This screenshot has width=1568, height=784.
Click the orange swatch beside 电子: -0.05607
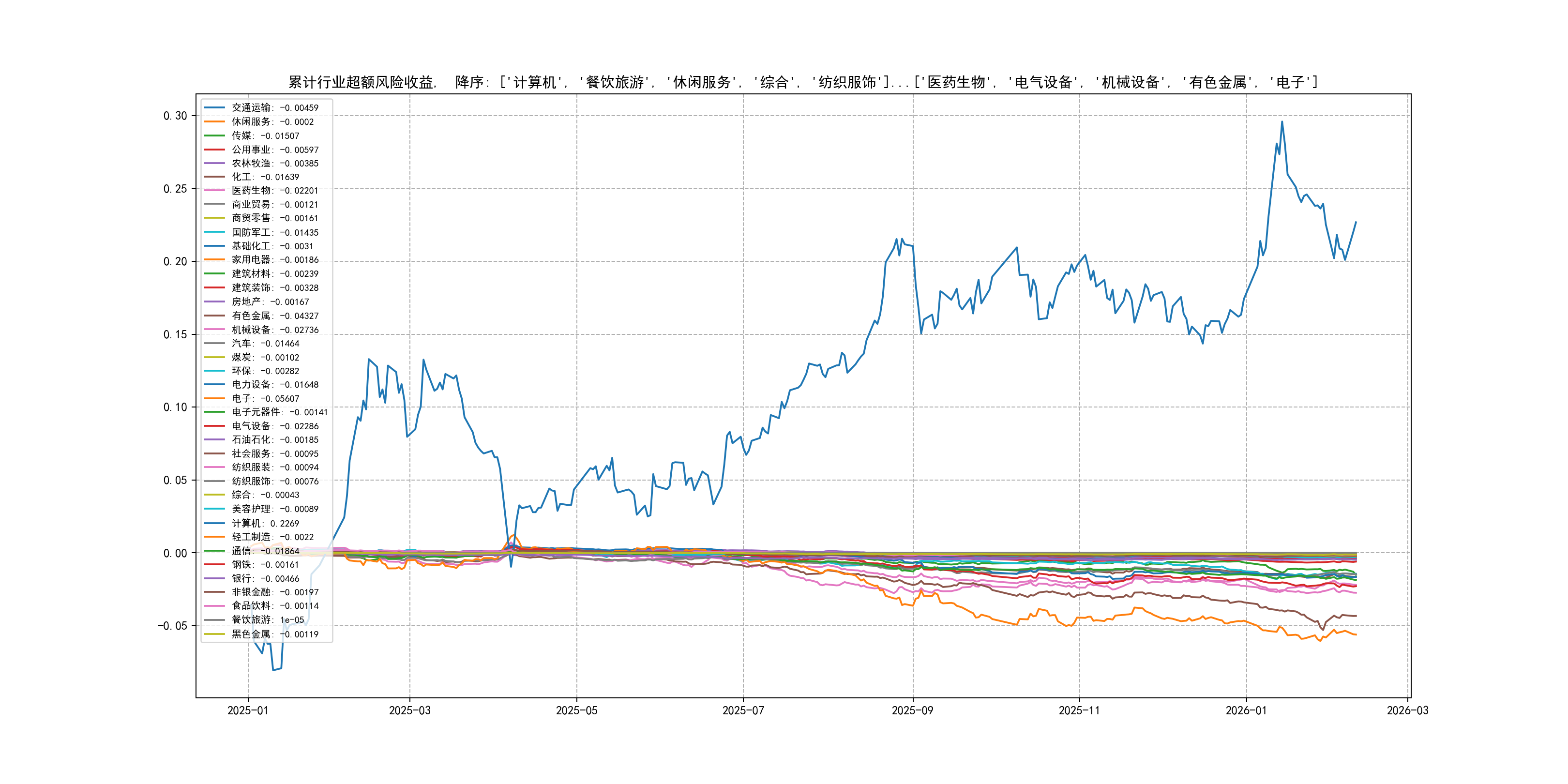(214, 398)
